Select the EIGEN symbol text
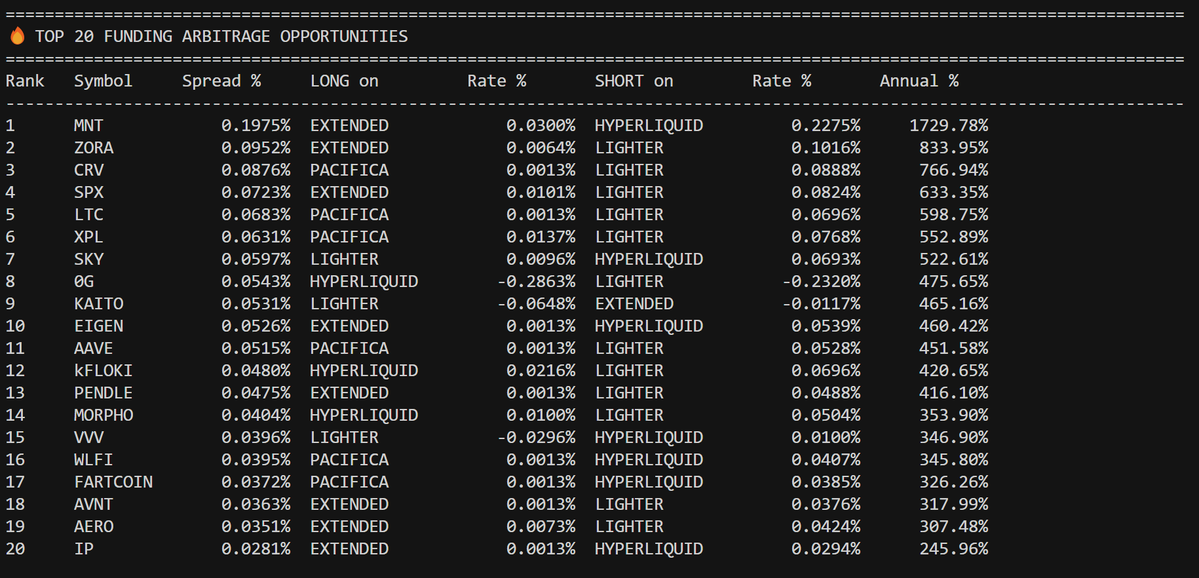1199x578 pixels. pyautogui.click(x=99, y=326)
